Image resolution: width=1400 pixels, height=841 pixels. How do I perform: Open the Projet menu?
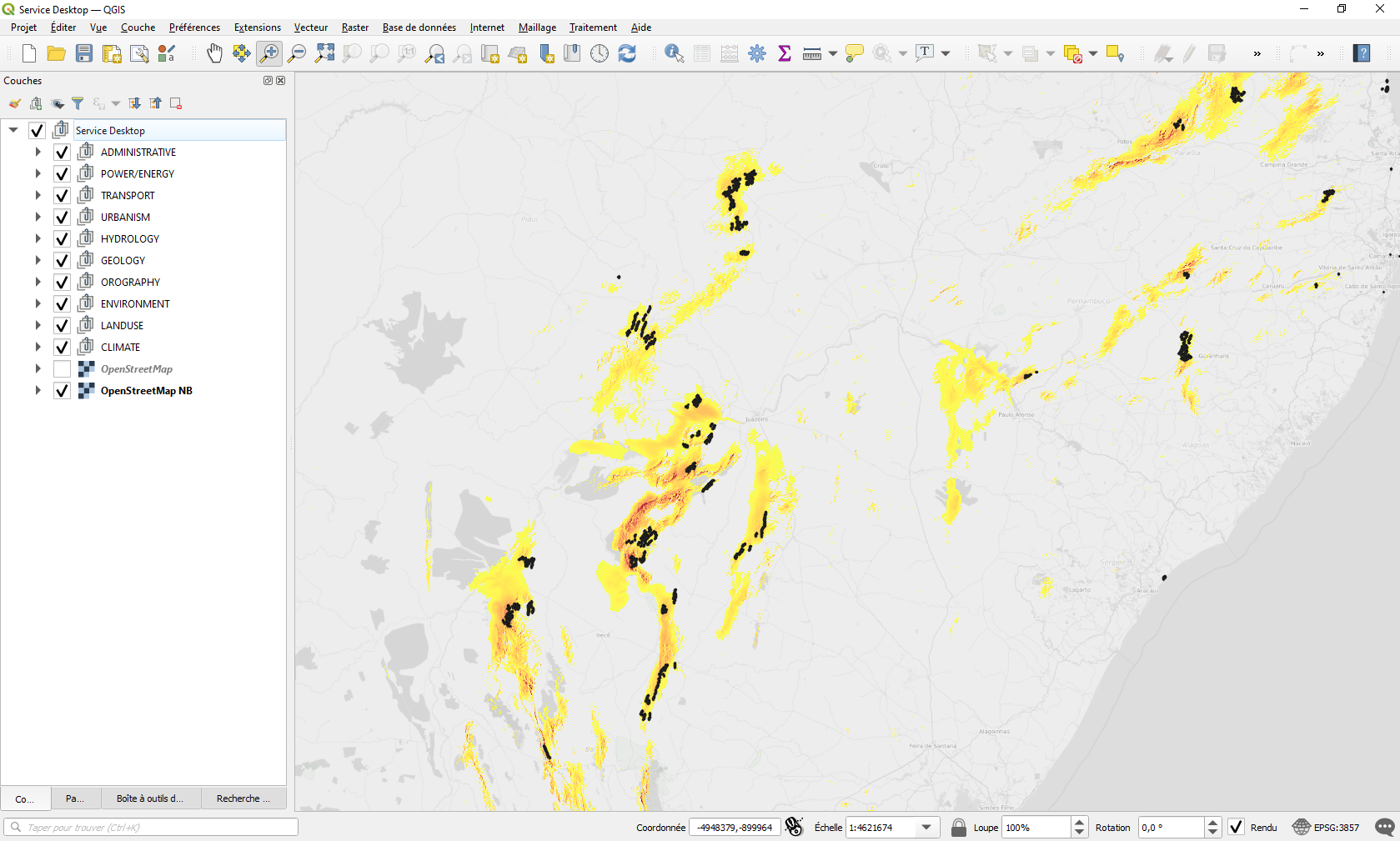pos(23,28)
